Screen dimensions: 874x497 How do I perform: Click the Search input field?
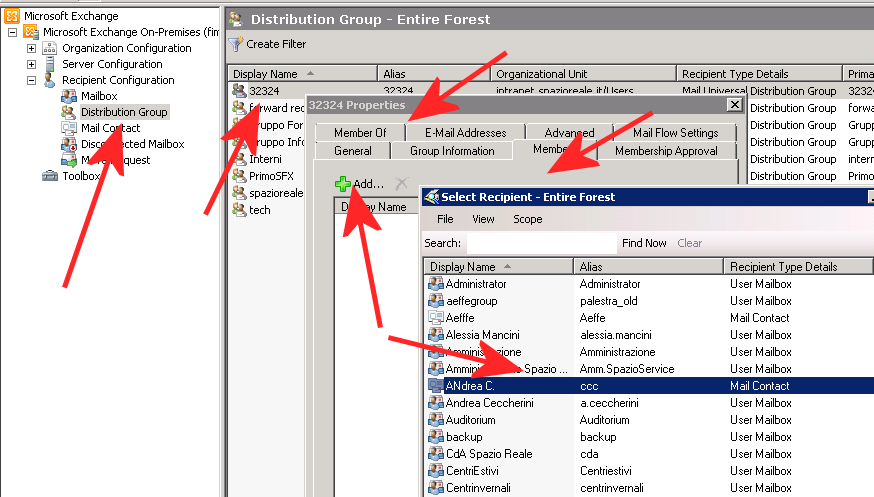coord(541,243)
